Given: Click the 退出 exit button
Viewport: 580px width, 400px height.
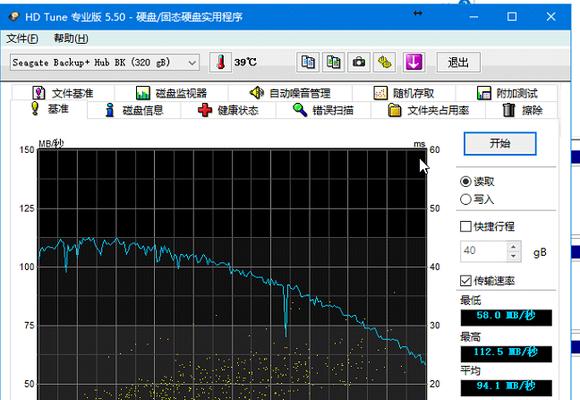Looking at the screenshot, I should click(459, 62).
